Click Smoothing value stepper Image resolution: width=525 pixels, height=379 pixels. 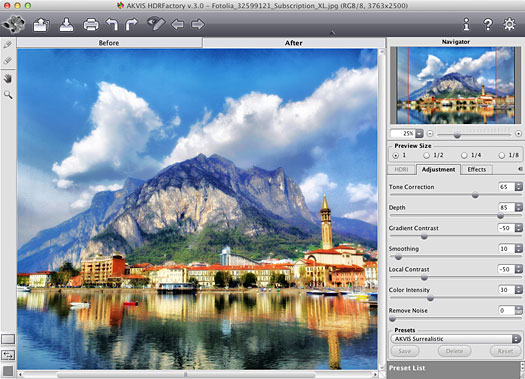pos(518,249)
